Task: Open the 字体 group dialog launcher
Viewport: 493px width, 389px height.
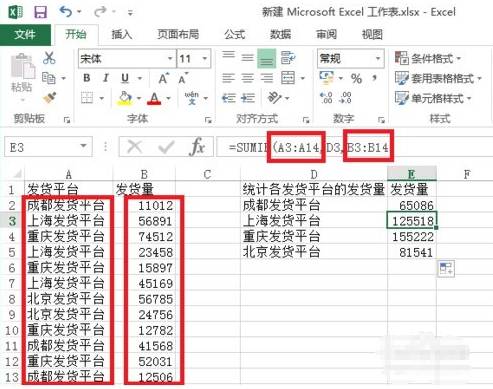Action: point(208,120)
